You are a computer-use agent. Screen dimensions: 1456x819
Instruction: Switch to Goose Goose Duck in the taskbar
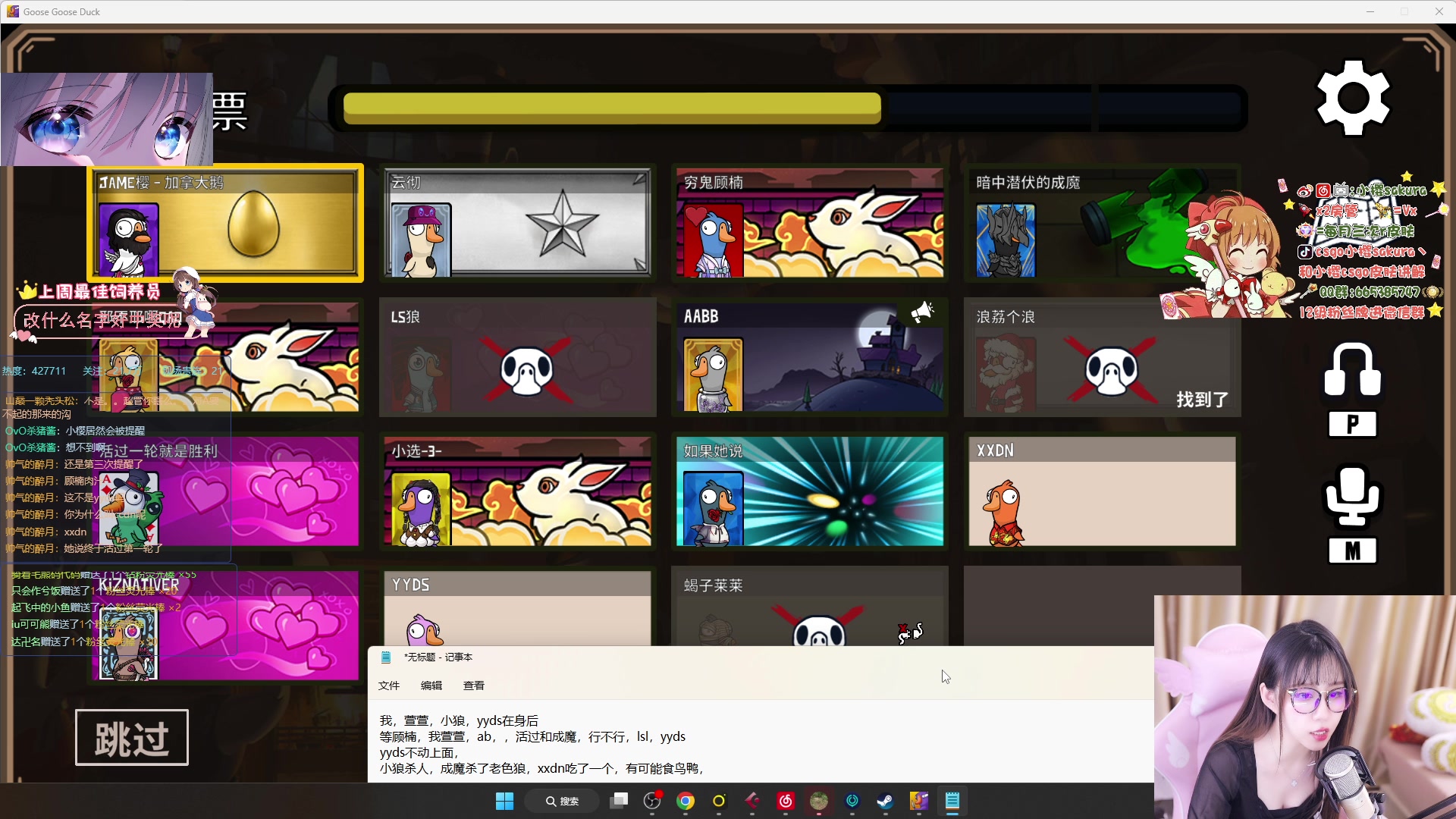click(918, 801)
